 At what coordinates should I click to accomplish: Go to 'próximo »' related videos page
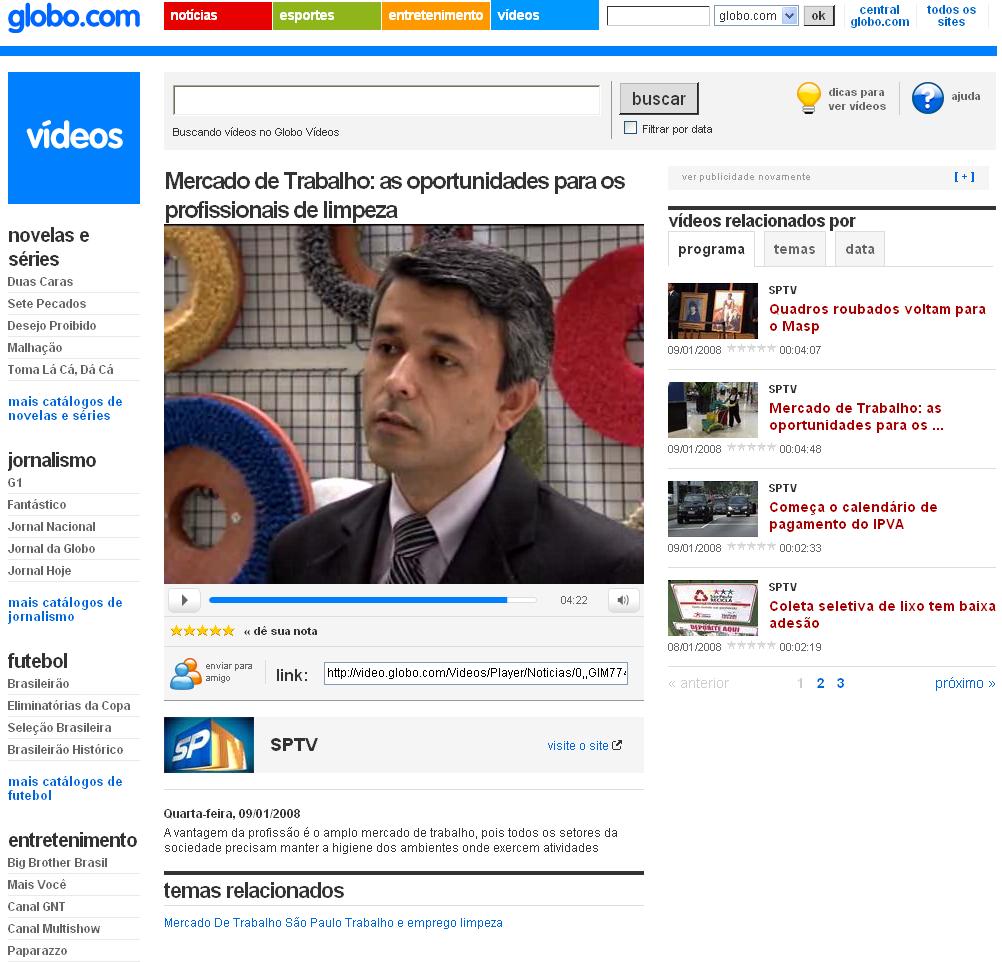tap(964, 683)
